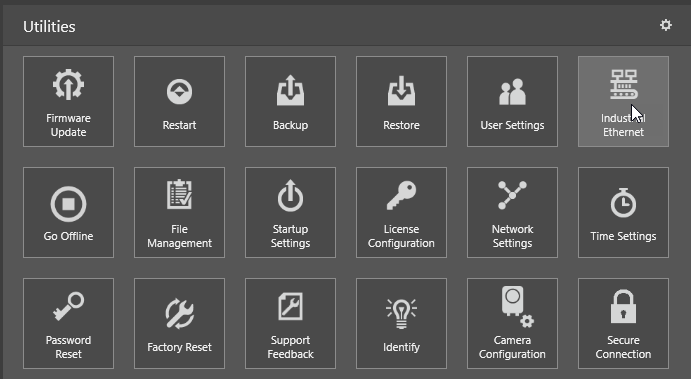
Task: Open File Management
Action: point(179,212)
